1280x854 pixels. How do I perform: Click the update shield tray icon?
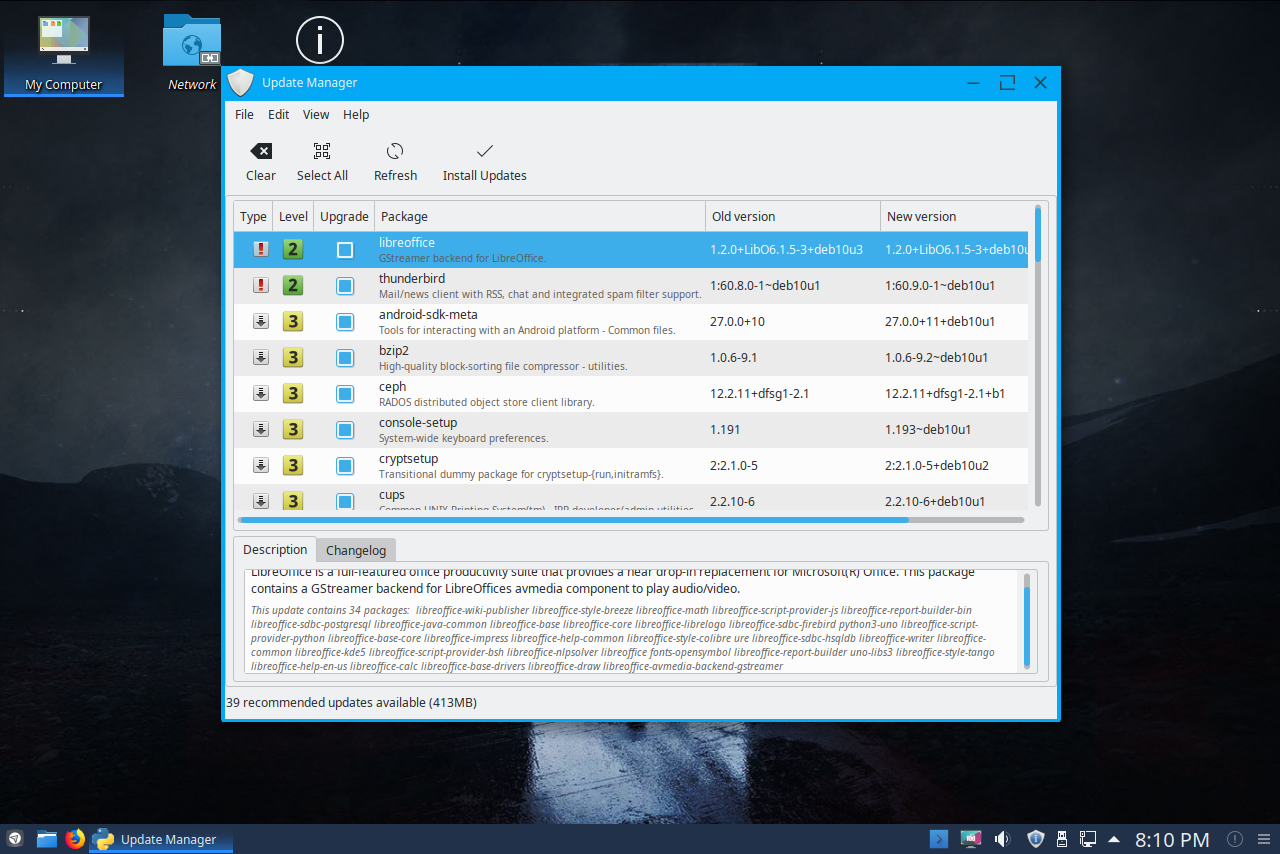tap(1036, 839)
